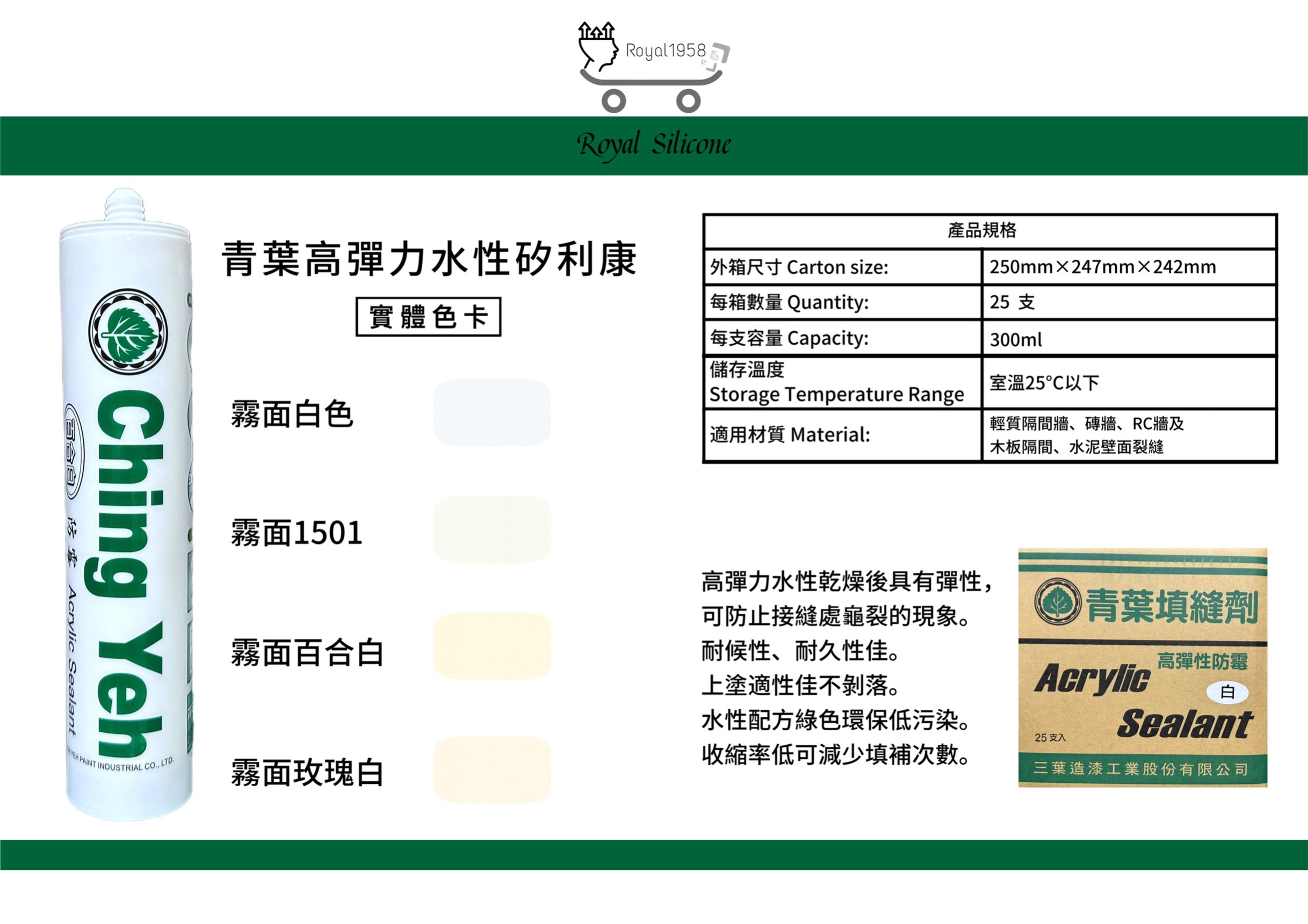This screenshot has width=1308, height=924.
Task: Click the leaf logo on the carton
Action: (1057, 601)
